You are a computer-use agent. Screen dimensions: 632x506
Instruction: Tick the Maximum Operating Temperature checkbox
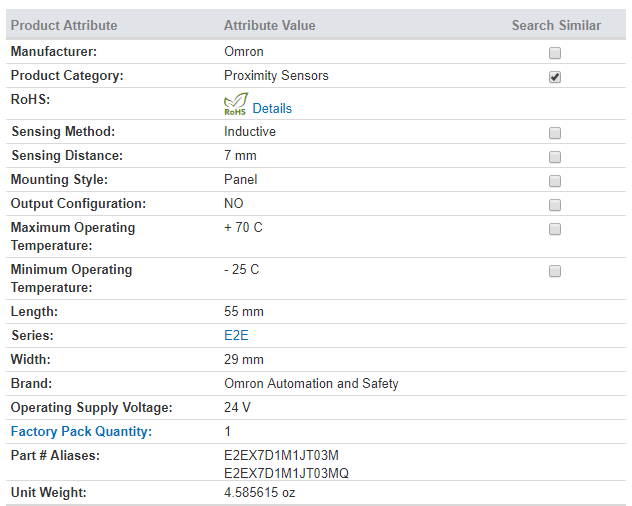(555, 229)
